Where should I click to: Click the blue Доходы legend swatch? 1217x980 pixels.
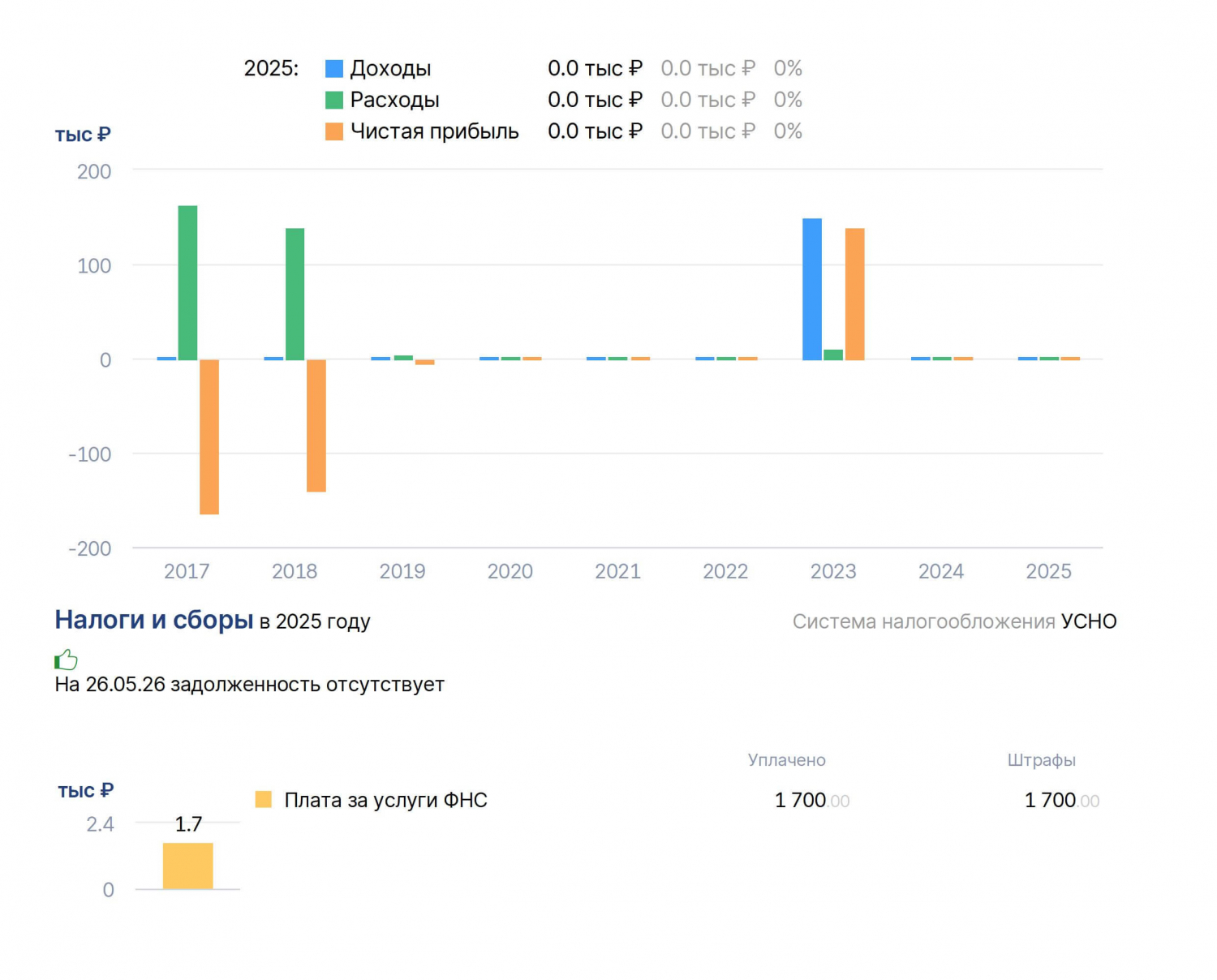point(334,68)
